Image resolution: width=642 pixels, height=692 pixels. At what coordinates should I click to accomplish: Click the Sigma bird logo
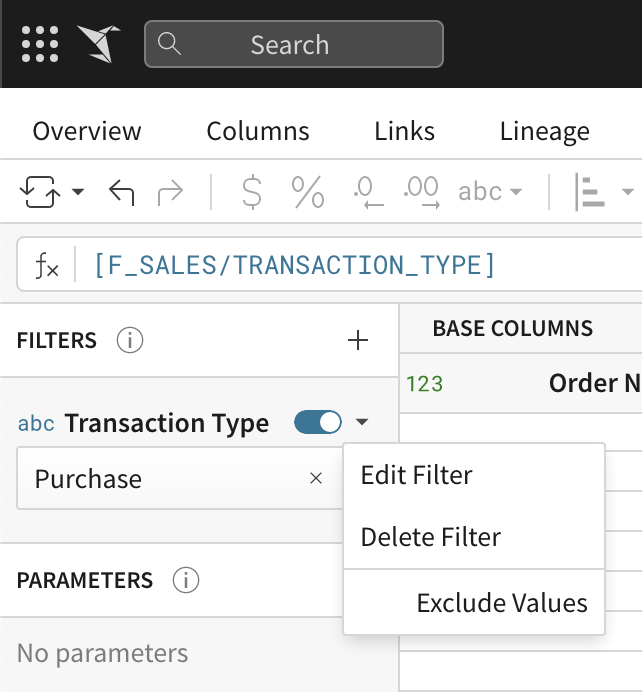(x=99, y=44)
